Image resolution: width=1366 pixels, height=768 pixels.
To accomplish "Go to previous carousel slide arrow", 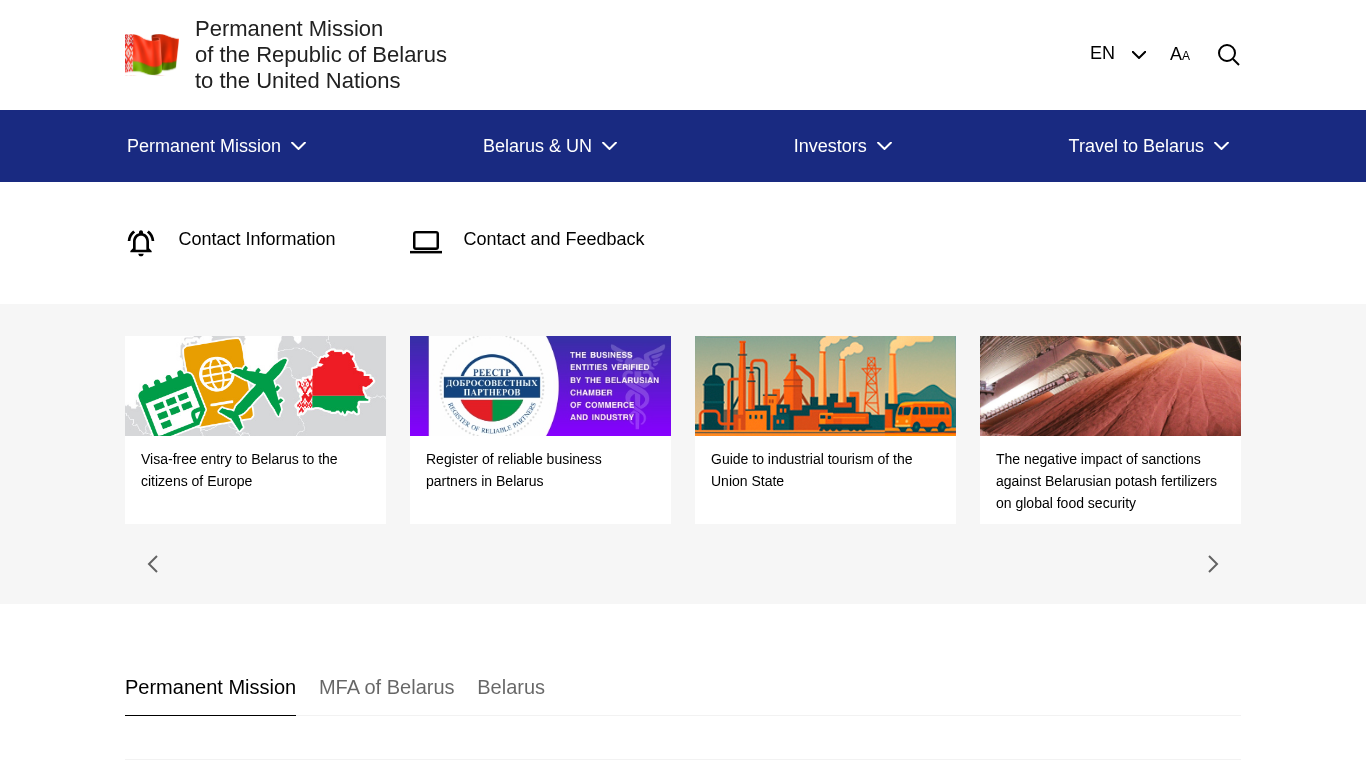I will coord(153,564).
